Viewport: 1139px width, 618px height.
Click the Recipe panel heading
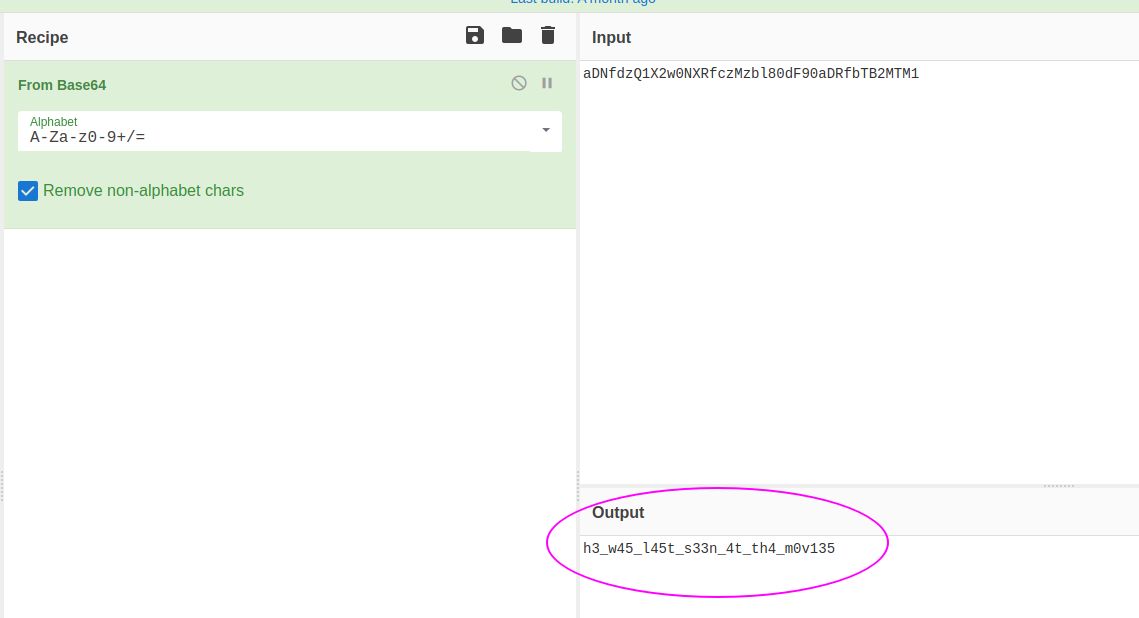(x=42, y=38)
